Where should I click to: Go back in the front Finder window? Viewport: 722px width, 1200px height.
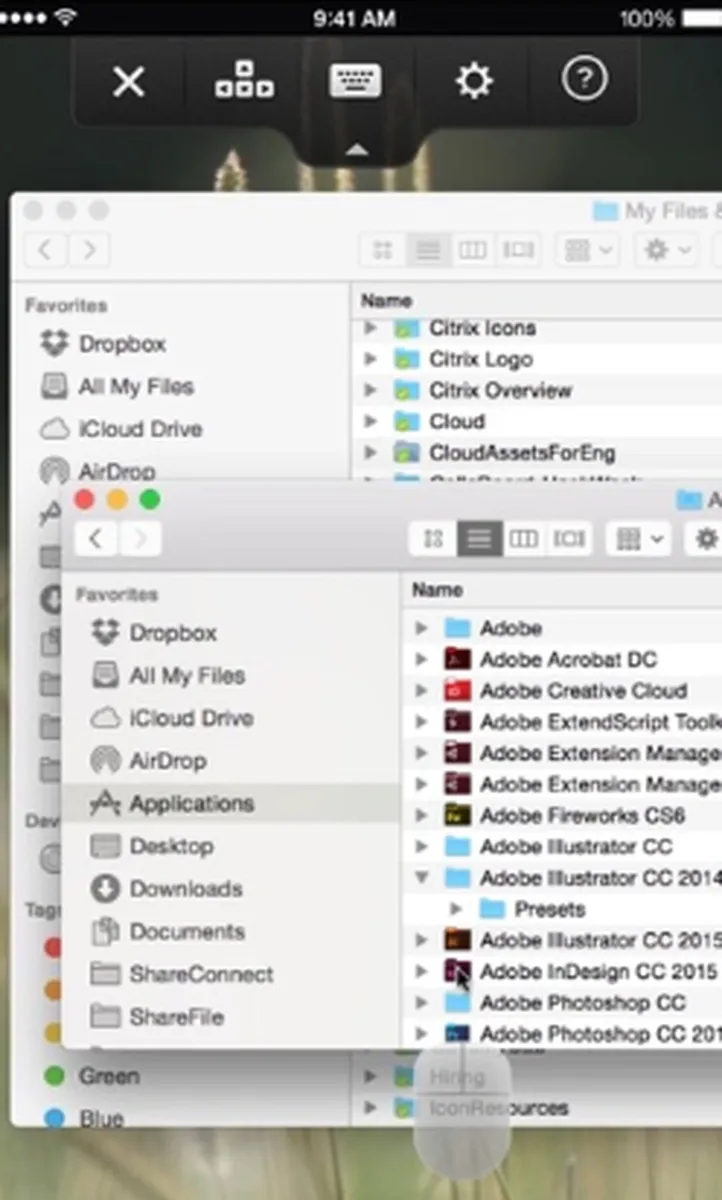point(96,539)
